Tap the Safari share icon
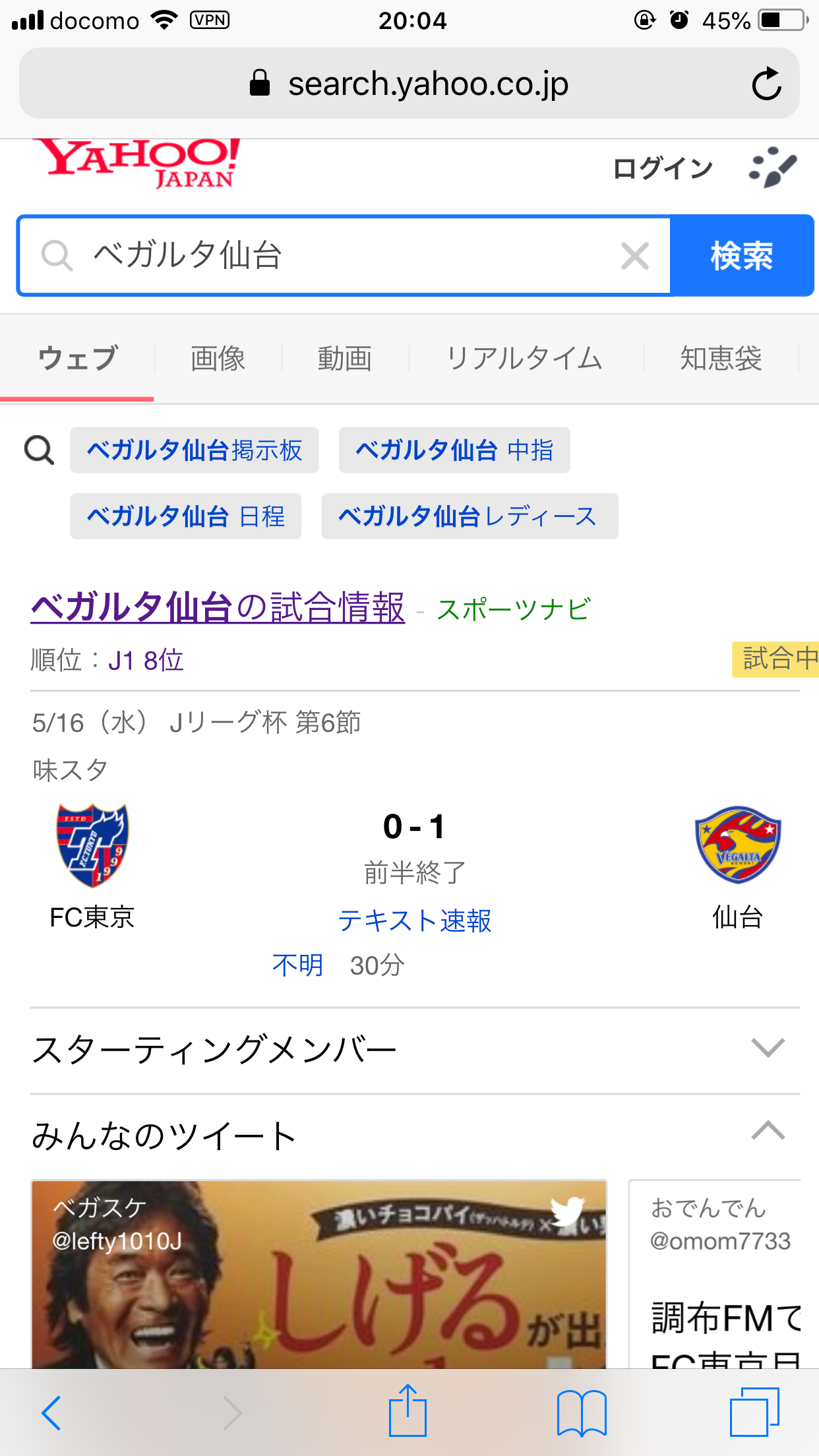The height and width of the screenshot is (1456, 819). (x=408, y=1412)
